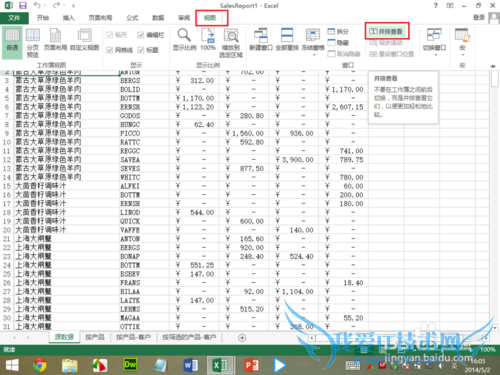This screenshot has width=500, height=375.
Task: Open Customize Quick Access Toolbar dropdown
Action: click(73, 6)
